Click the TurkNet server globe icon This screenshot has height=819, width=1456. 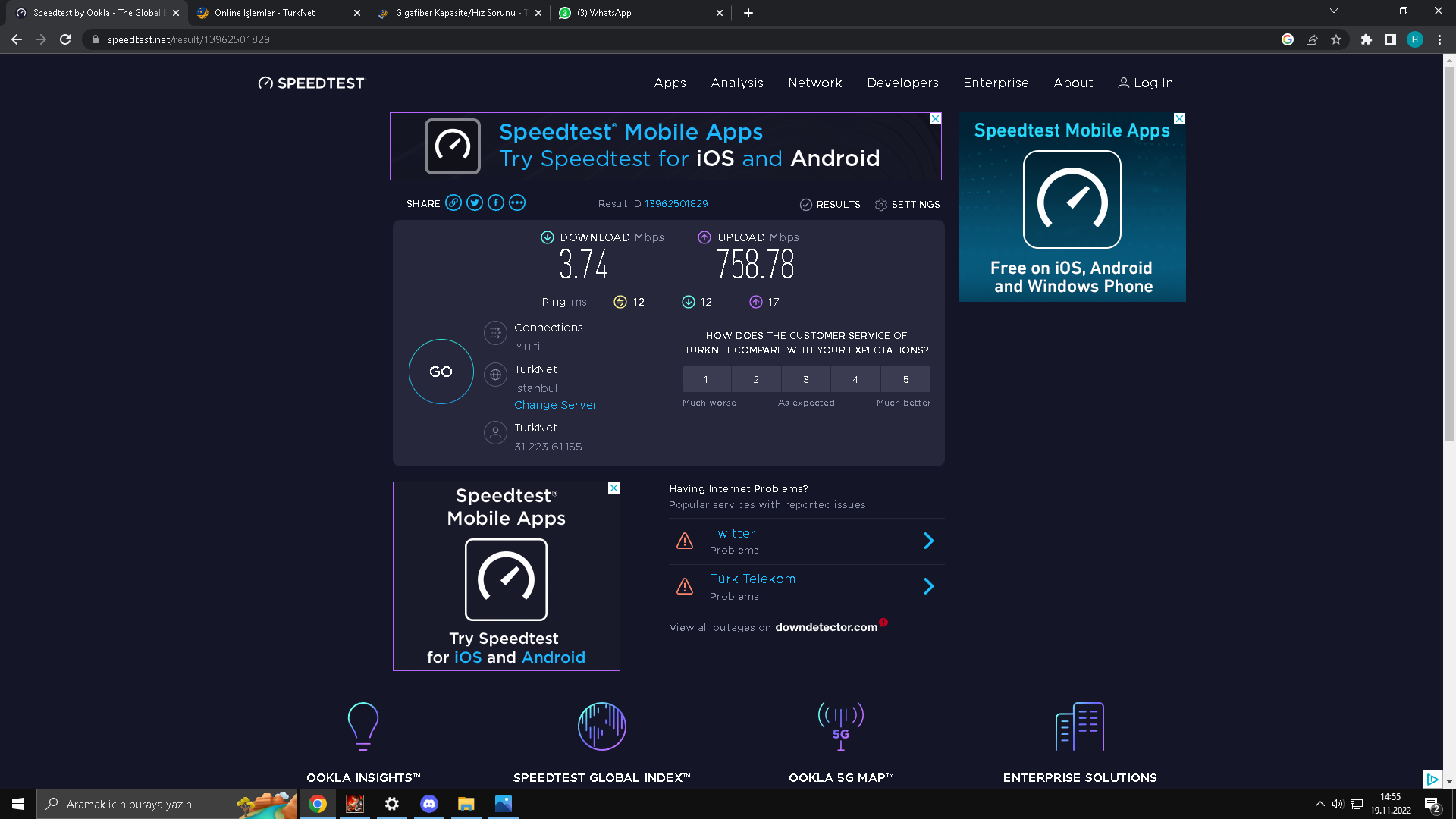(x=495, y=375)
